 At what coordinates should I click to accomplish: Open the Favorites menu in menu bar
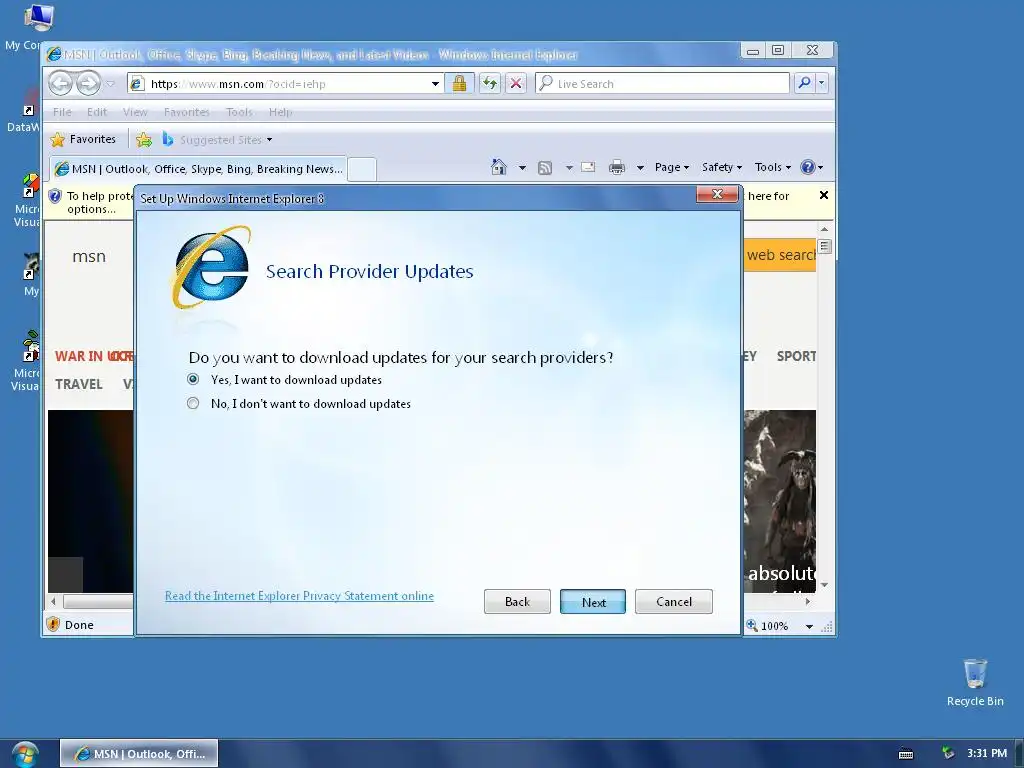(x=187, y=112)
